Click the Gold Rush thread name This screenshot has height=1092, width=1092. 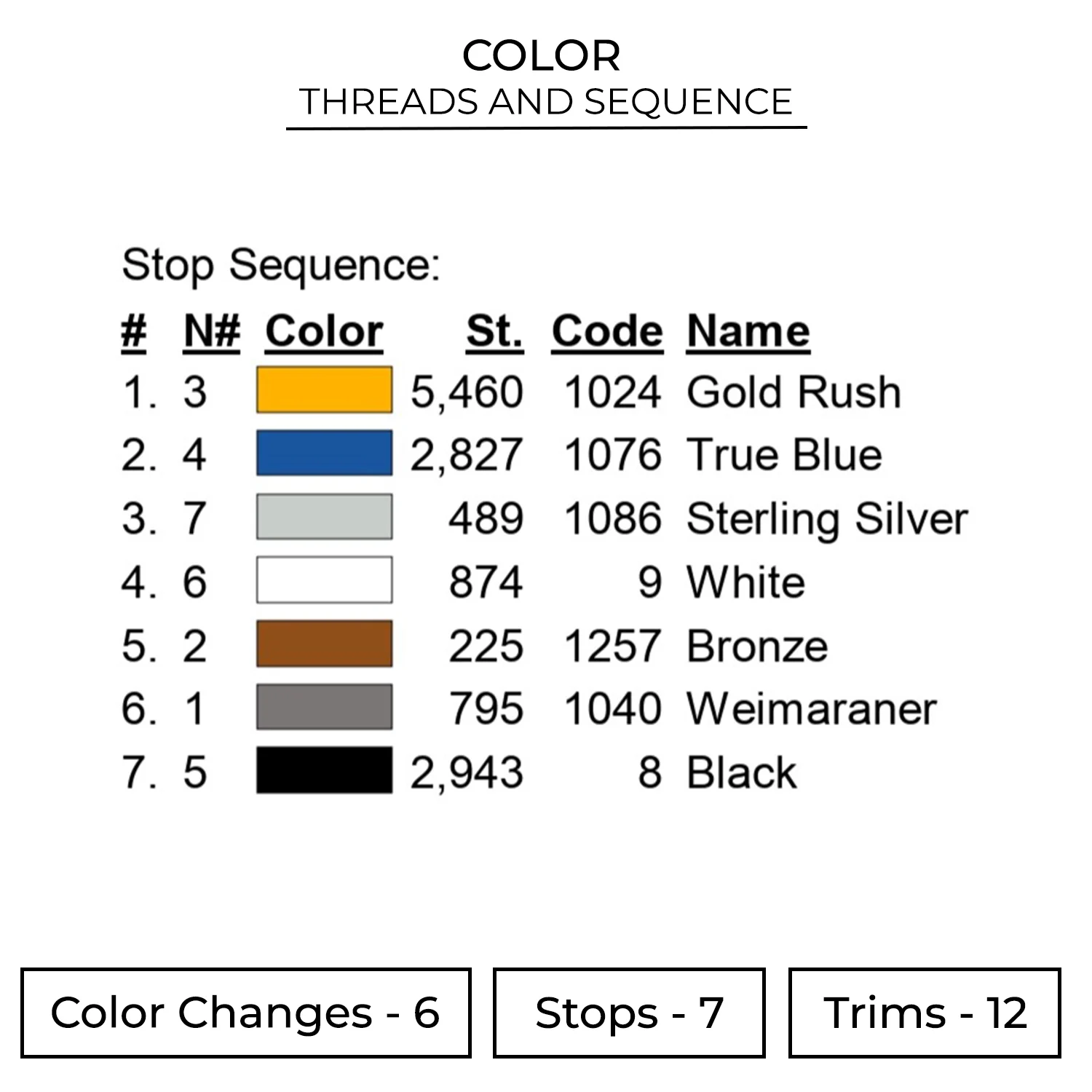click(x=794, y=392)
